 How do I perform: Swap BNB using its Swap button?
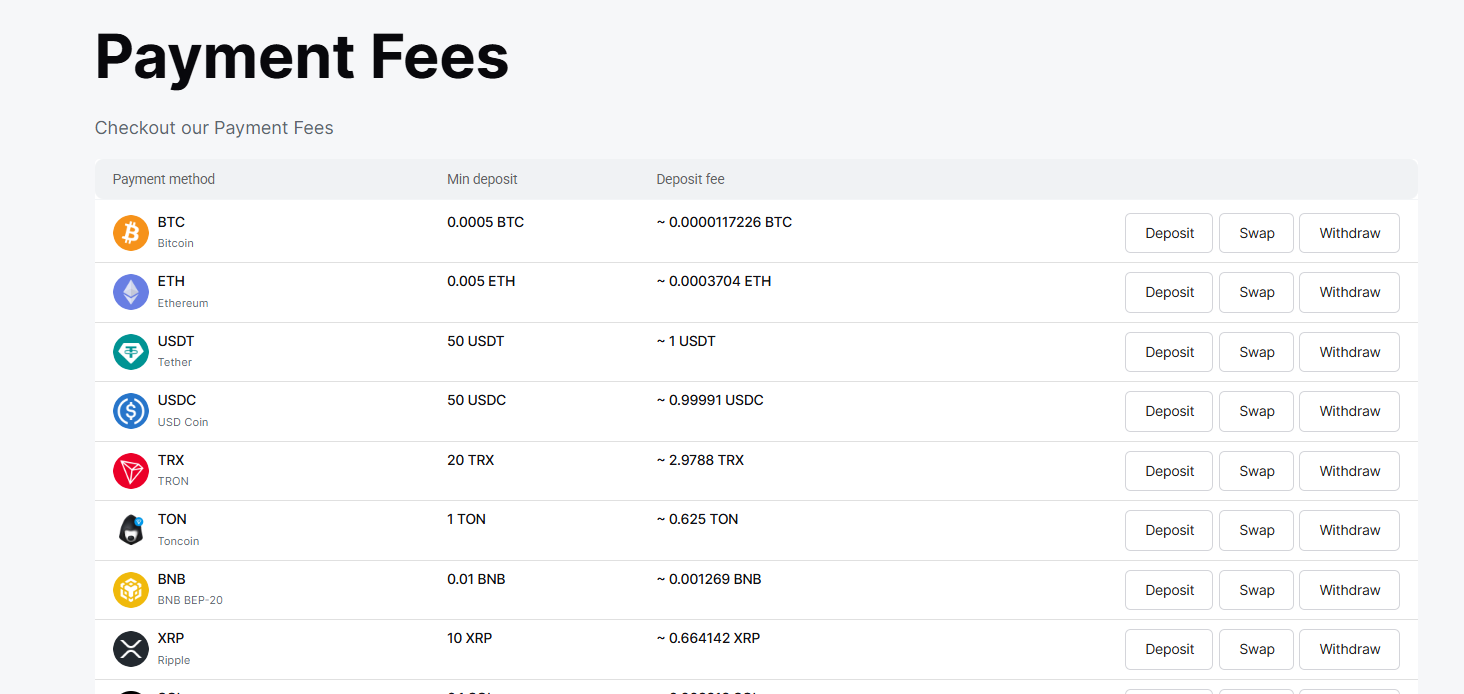[1256, 590]
